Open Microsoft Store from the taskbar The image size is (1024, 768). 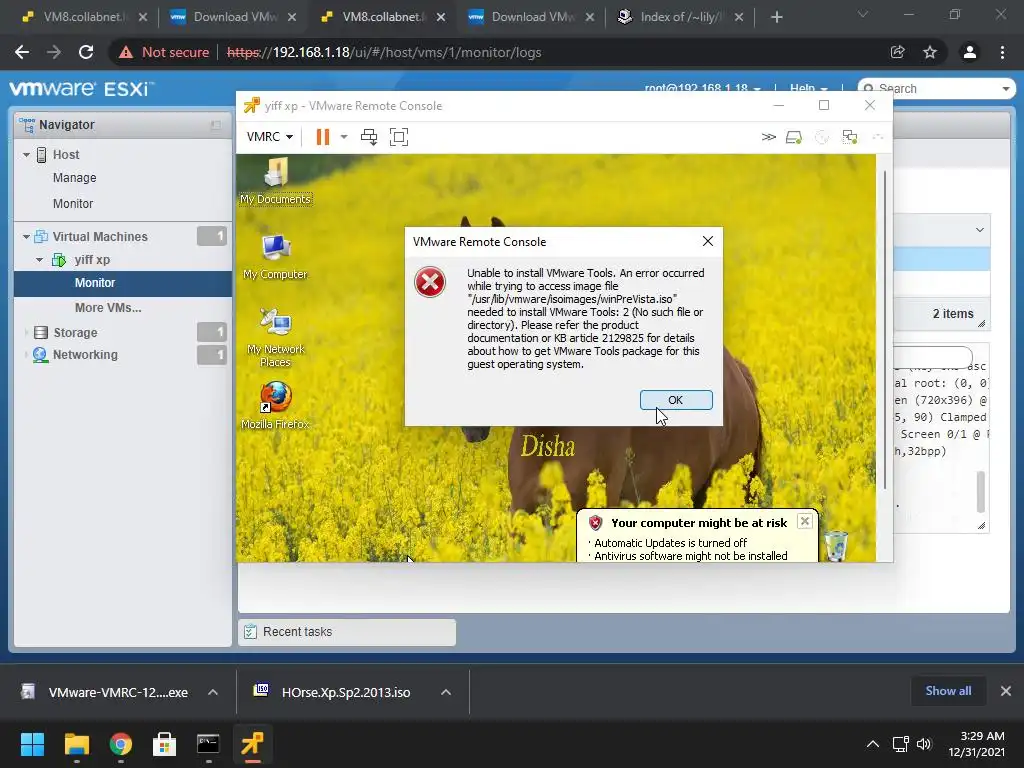164,744
